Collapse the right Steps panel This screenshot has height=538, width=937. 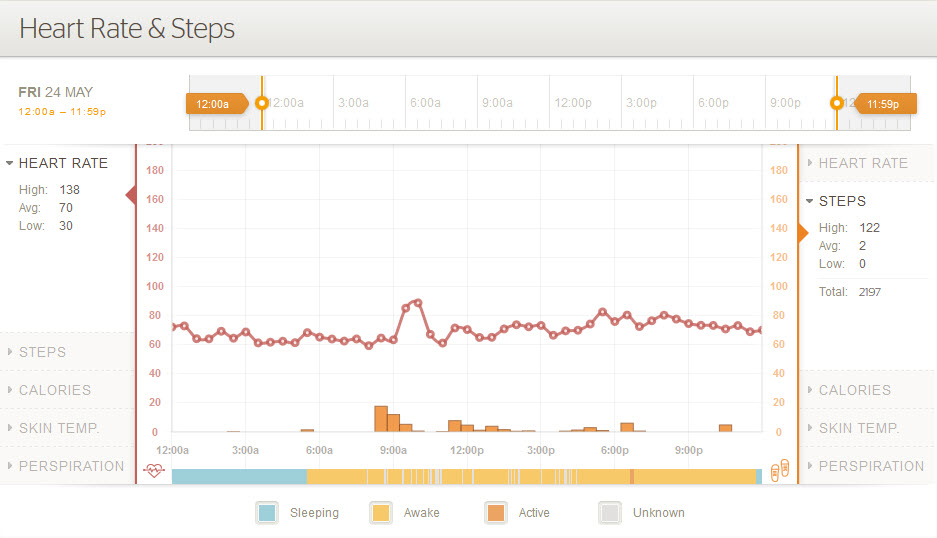click(841, 201)
